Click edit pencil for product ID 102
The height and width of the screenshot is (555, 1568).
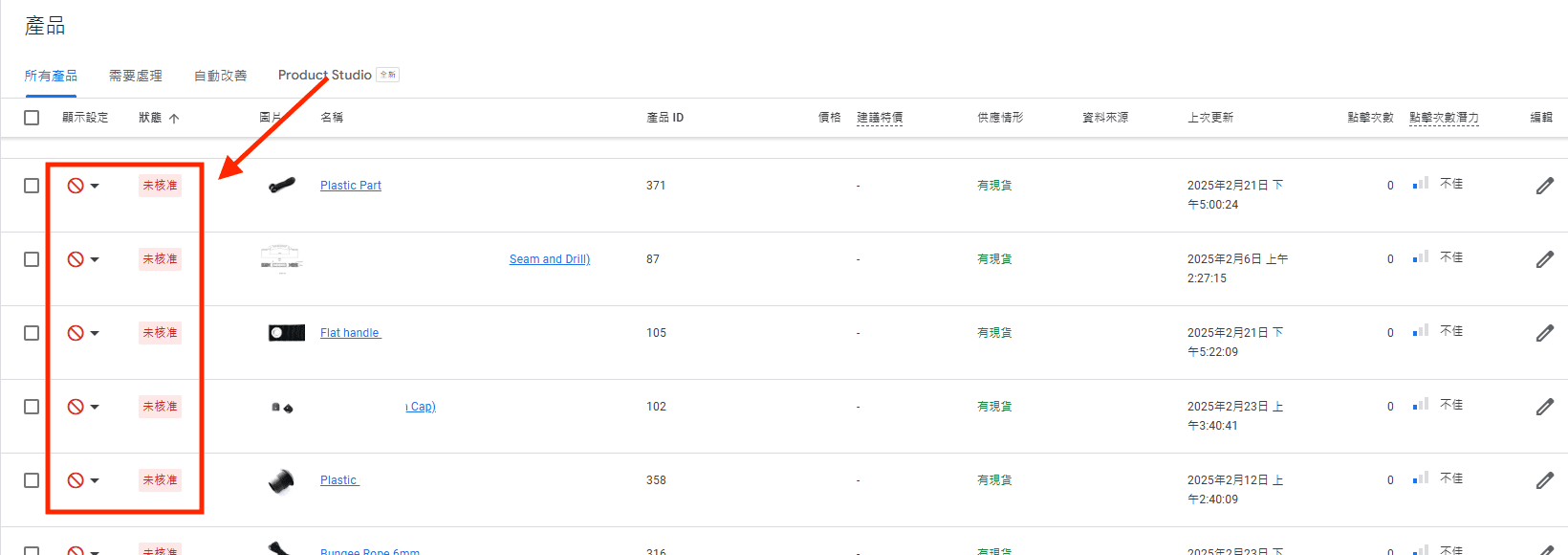pyautogui.click(x=1545, y=407)
